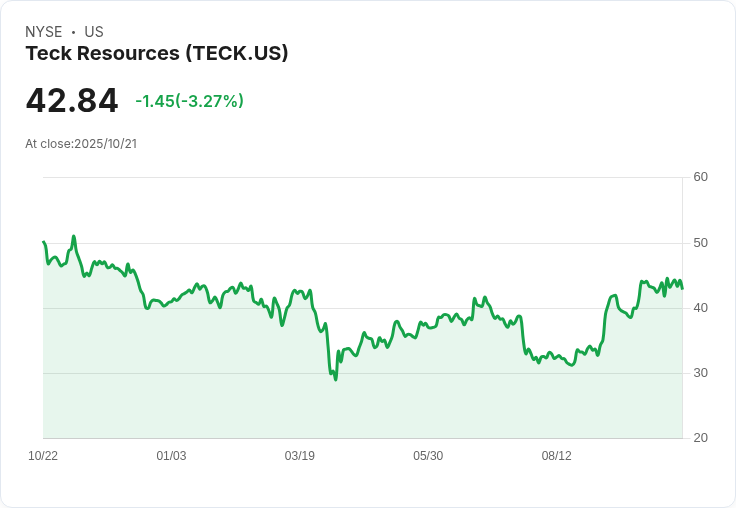Click the rightmost end of the price line
This screenshot has height=508, width=736.
(682, 288)
